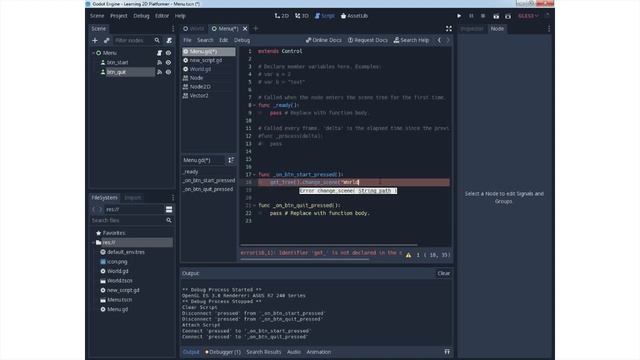Image resolution: width=640 pixels, height=360 pixels.
Task: Toggle distraction-free mode
Action: (449, 29)
